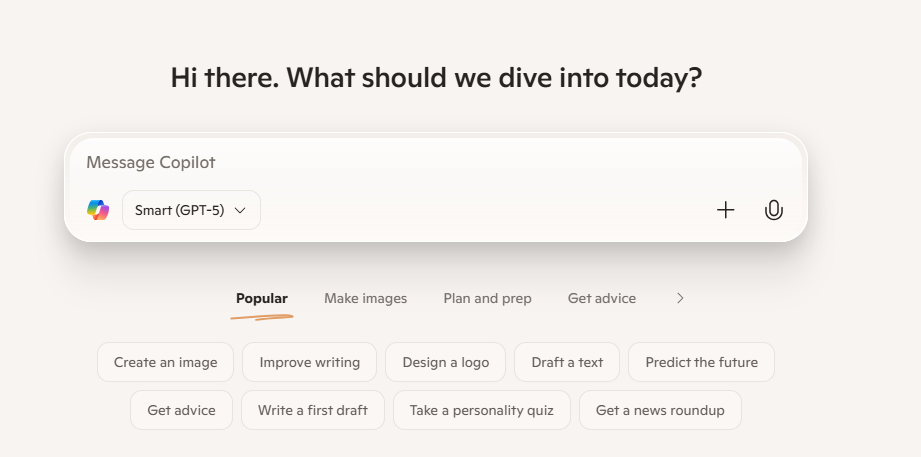Choose the Create an image suggestion
The width and height of the screenshot is (921, 457).
[165, 362]
